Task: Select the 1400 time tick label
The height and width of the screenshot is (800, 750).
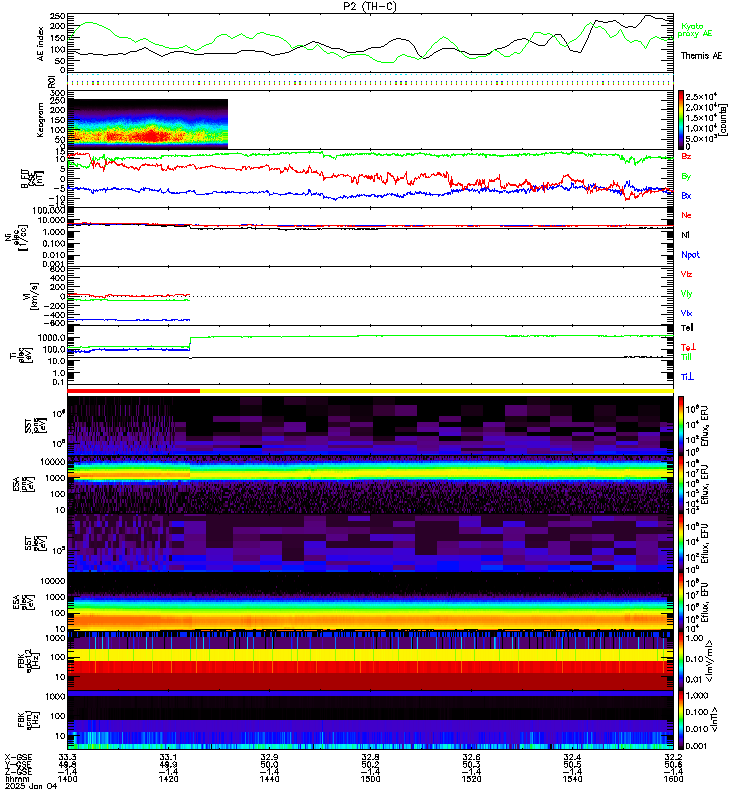Action: [x=67, y=779]
